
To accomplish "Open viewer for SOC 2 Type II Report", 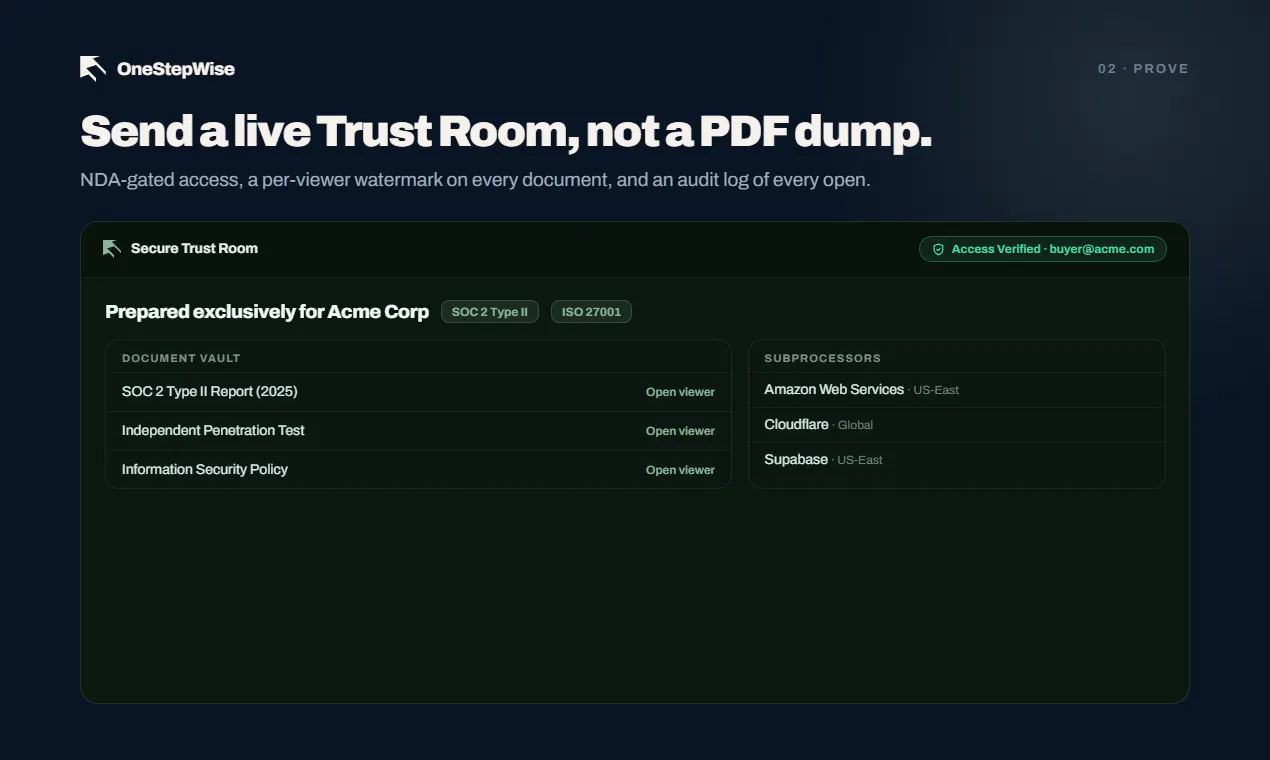I will [680, 392].
